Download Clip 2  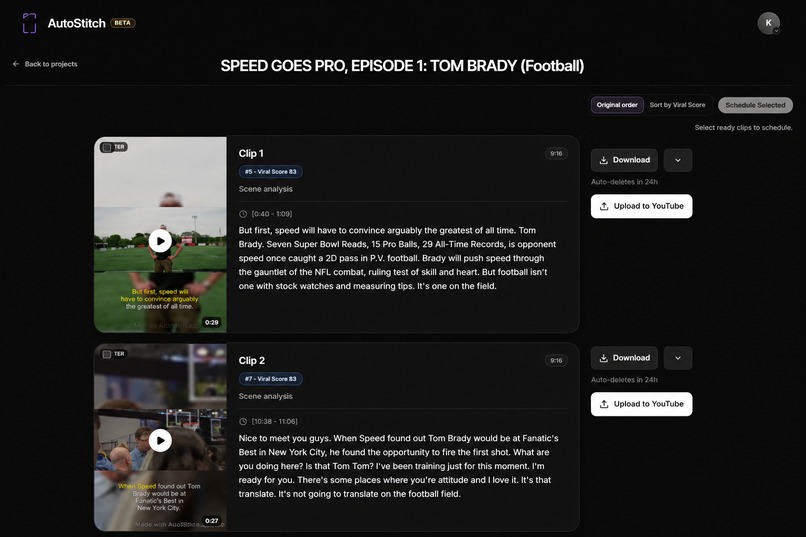click(624, 358)
